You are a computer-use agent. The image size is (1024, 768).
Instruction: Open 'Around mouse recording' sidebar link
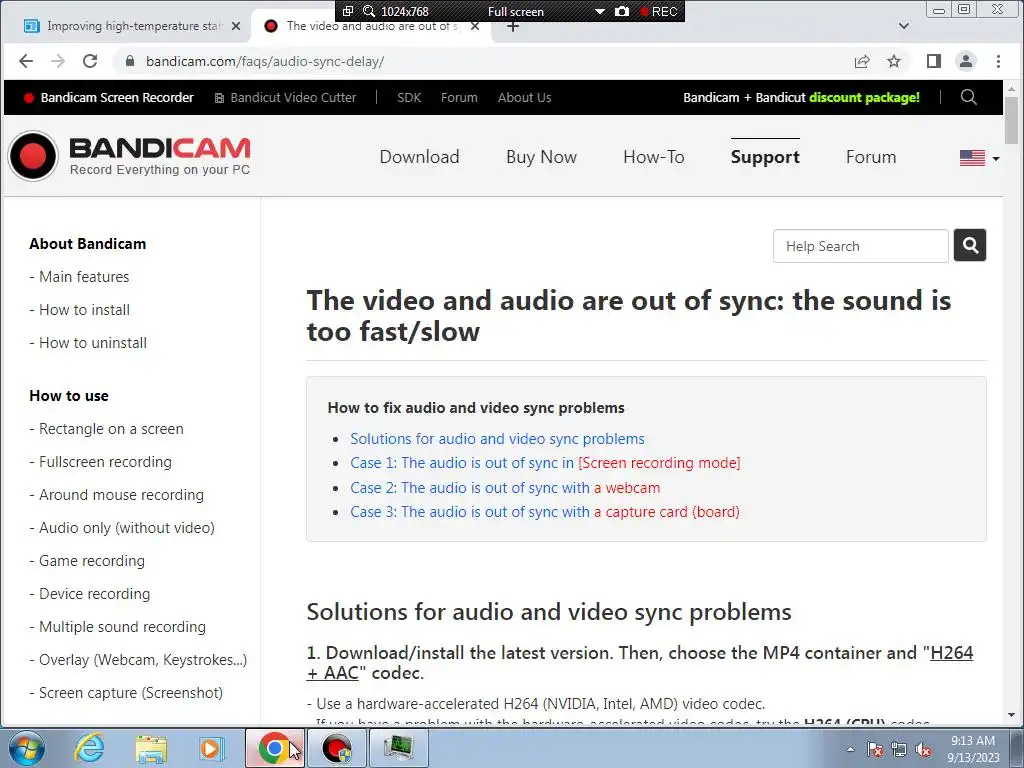pyautogui.click(x=121, y=495)
